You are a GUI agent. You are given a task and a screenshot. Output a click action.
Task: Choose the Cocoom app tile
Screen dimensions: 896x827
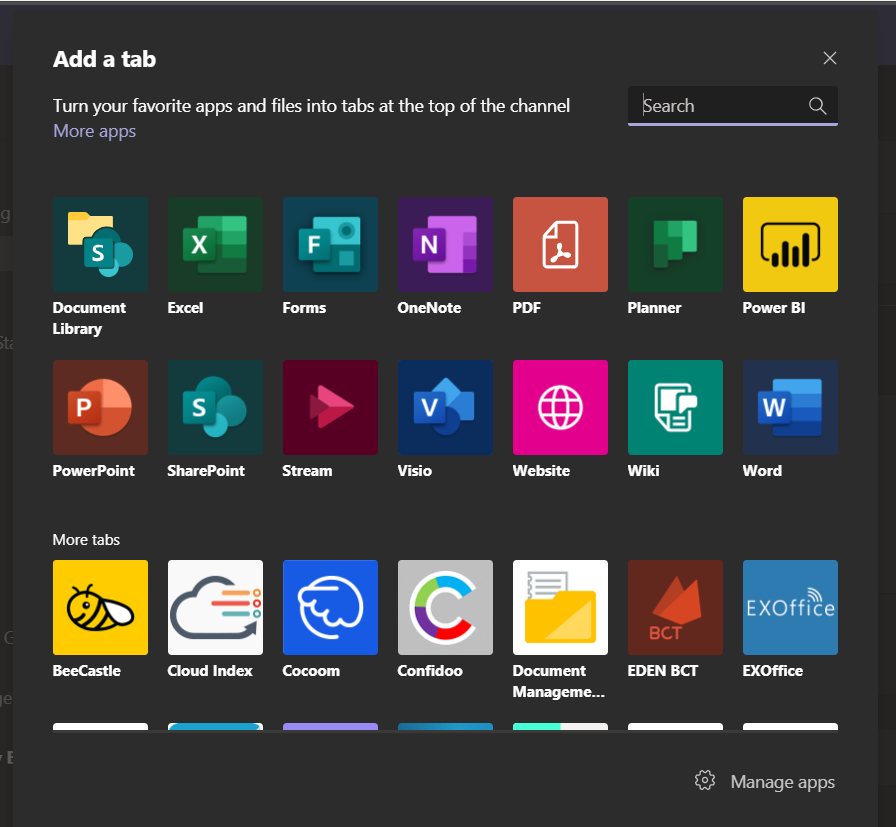point(330,608)
